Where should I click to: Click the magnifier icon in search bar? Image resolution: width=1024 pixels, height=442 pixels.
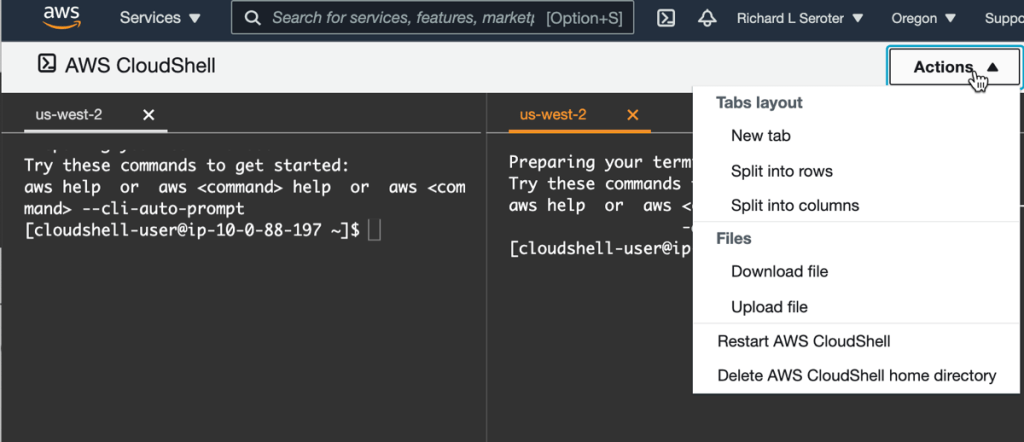(253, 18)
